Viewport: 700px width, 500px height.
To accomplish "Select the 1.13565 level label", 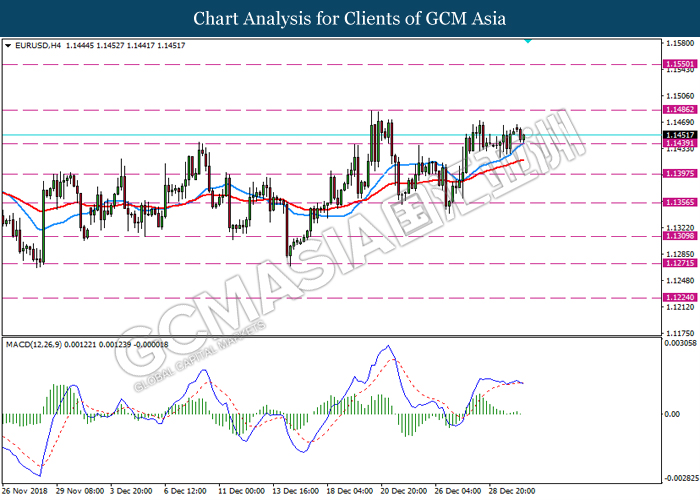I will click(679, 202).
